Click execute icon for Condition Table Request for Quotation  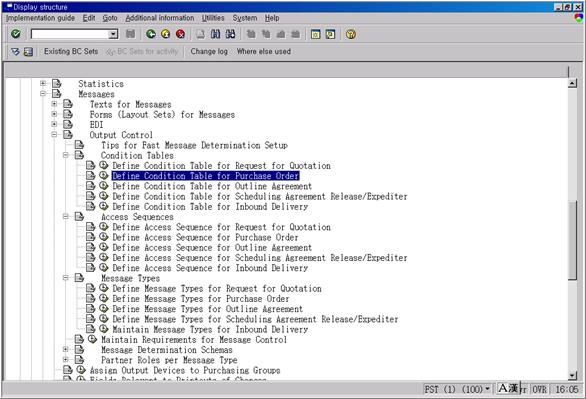104,165
